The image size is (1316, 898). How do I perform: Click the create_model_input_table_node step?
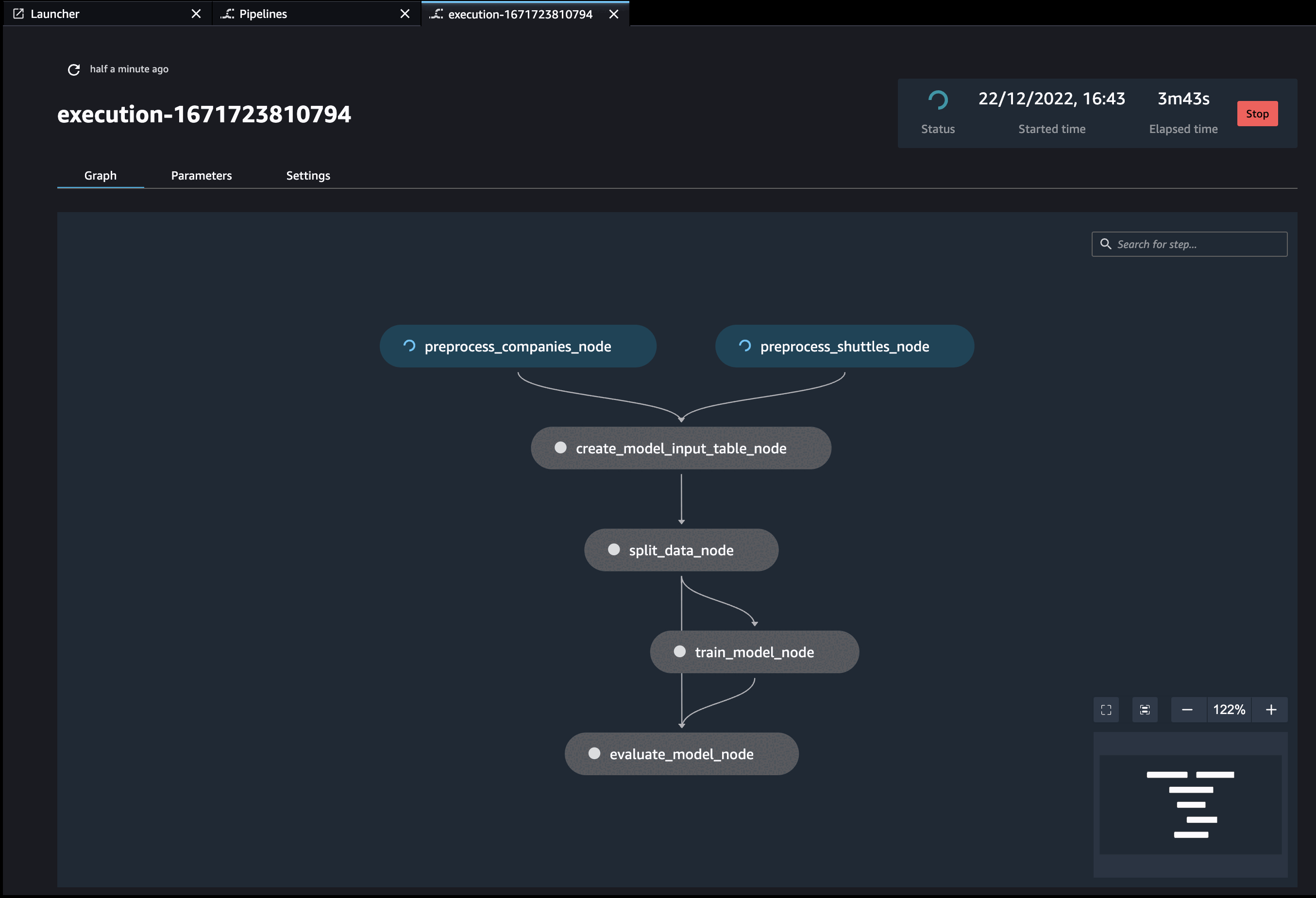[x=681, y=448]
